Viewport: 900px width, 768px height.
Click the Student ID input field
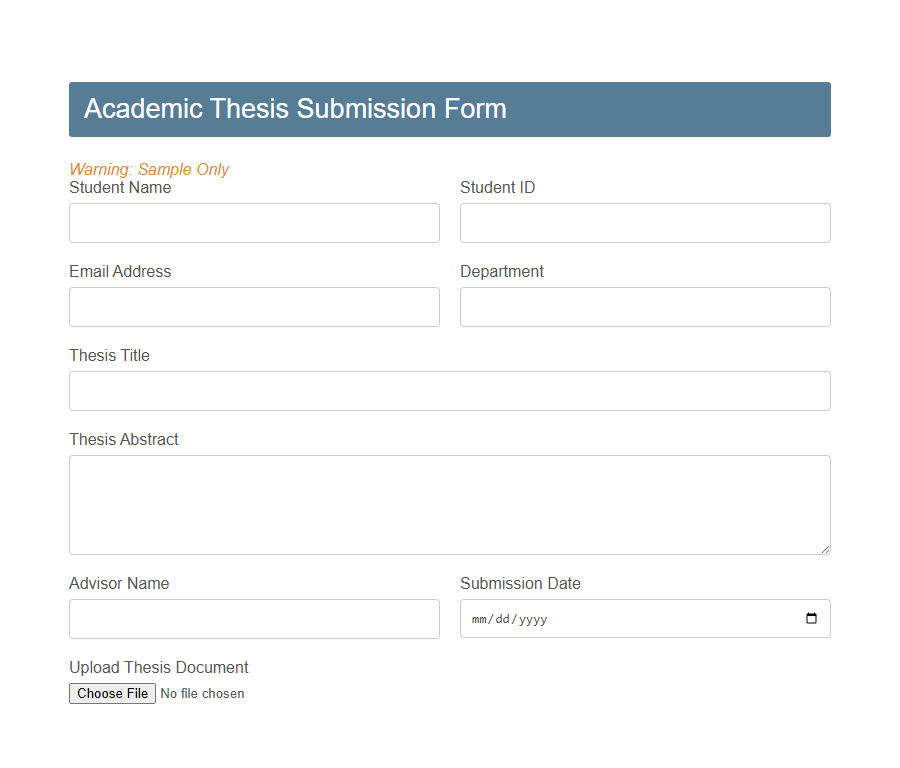[x=645, y=222]
